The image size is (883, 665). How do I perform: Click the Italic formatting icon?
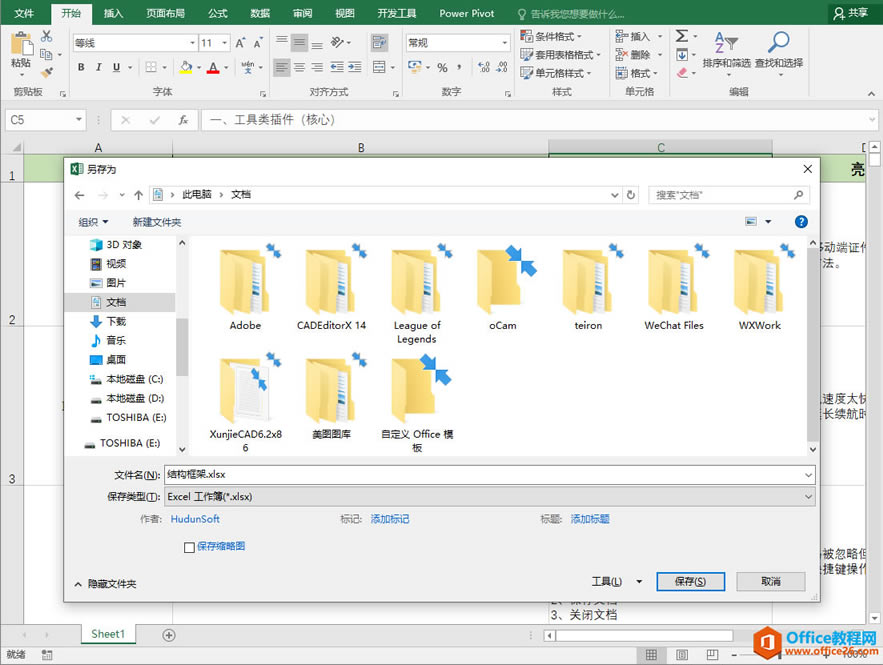click(x=98, y=68)
